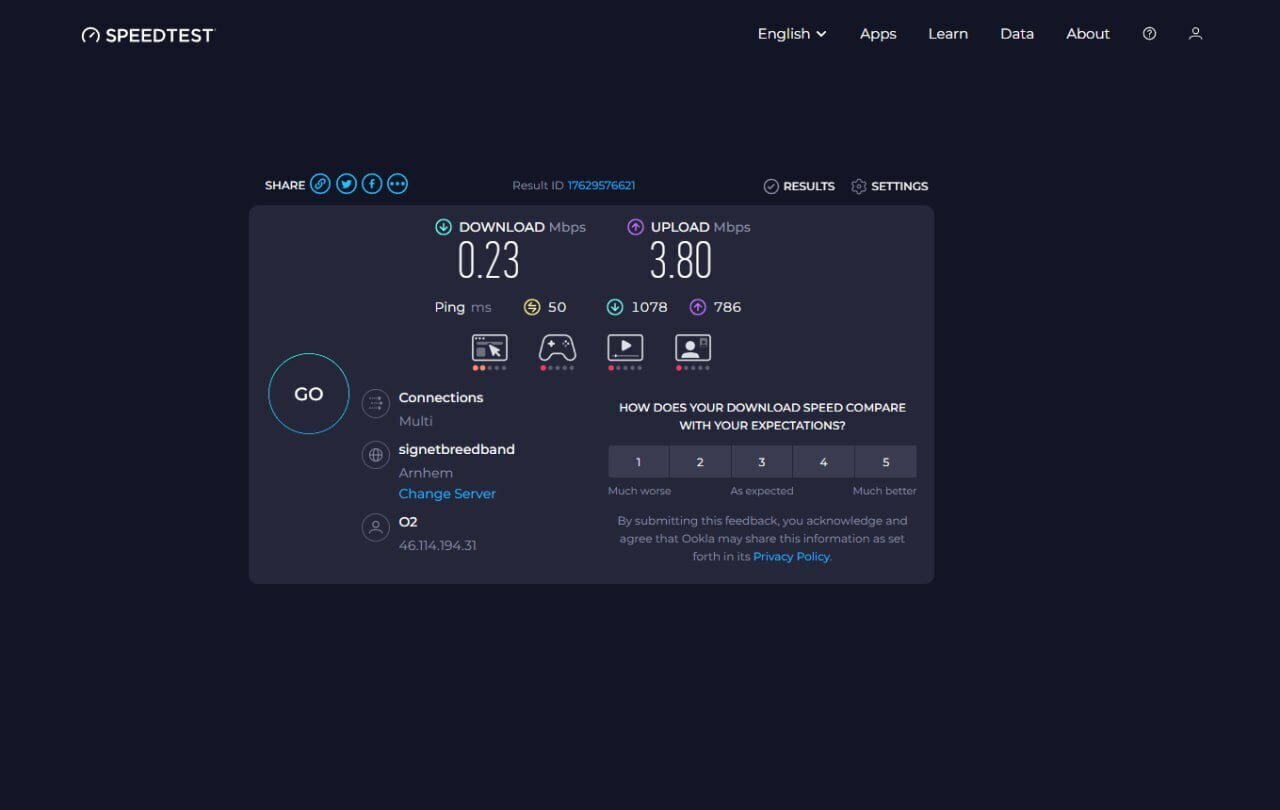Viewport: 1280px width, 810px height.
Task: Click the download value 0.23
Action: 489,262
